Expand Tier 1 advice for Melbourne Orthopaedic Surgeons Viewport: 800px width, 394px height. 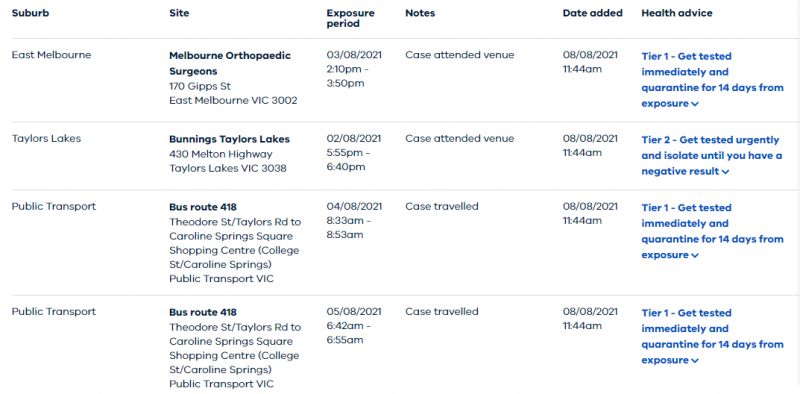(712, 80)
